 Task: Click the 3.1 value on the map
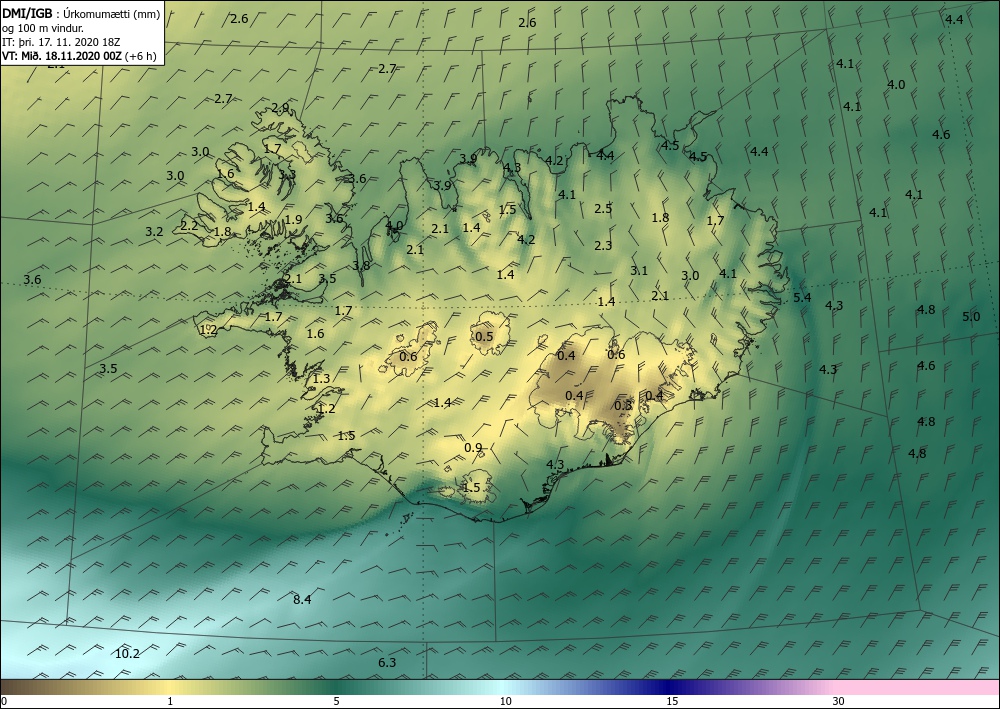pos(639,270)
